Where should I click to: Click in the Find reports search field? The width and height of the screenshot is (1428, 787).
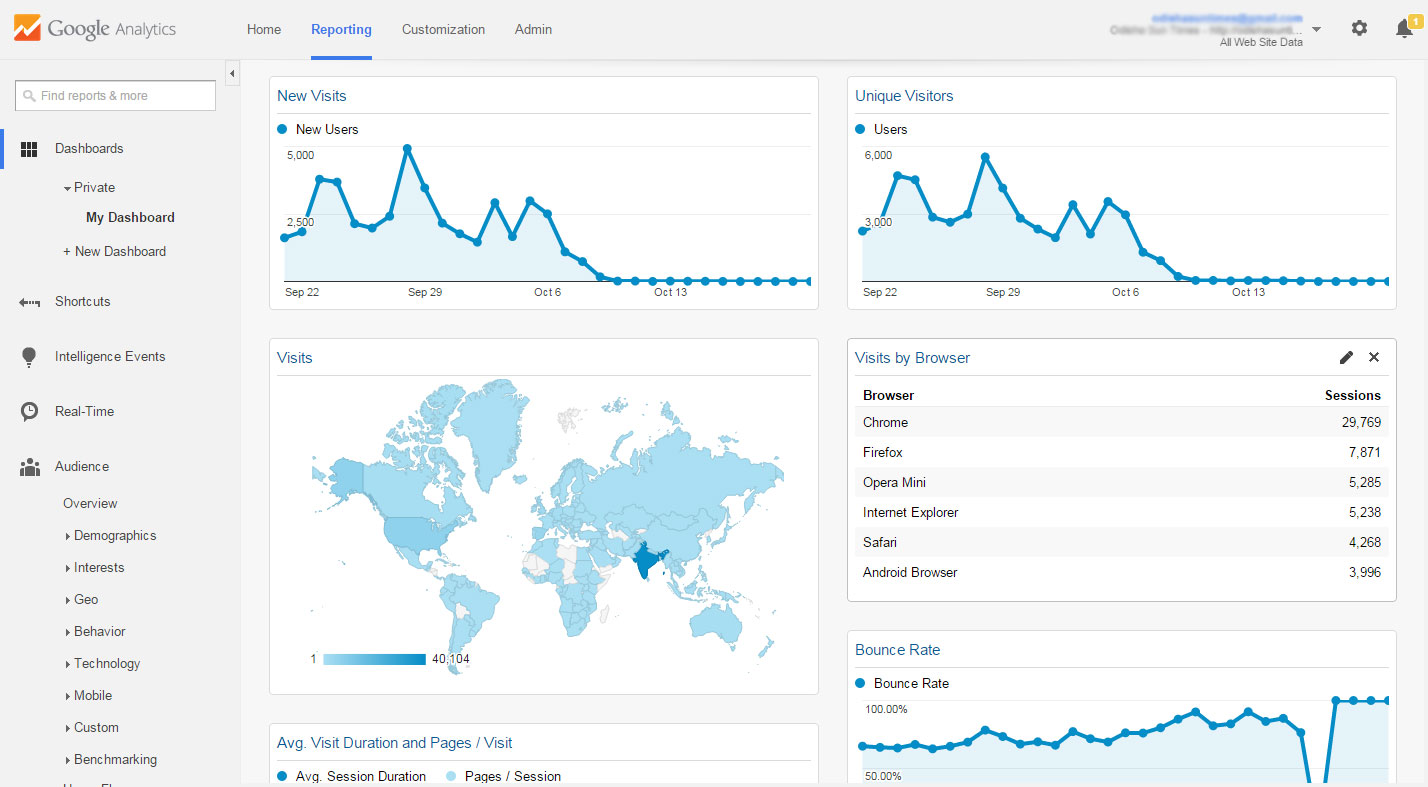116,96
